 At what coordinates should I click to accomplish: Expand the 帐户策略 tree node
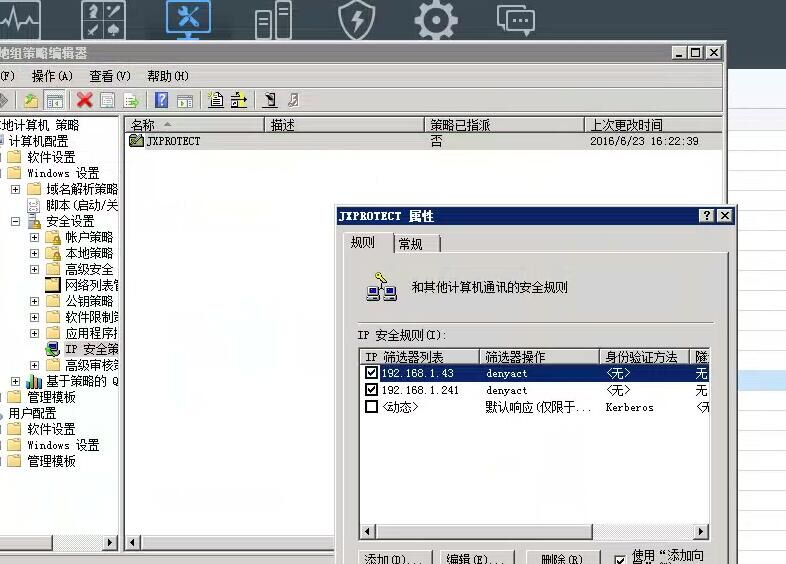tap(35, 237)
